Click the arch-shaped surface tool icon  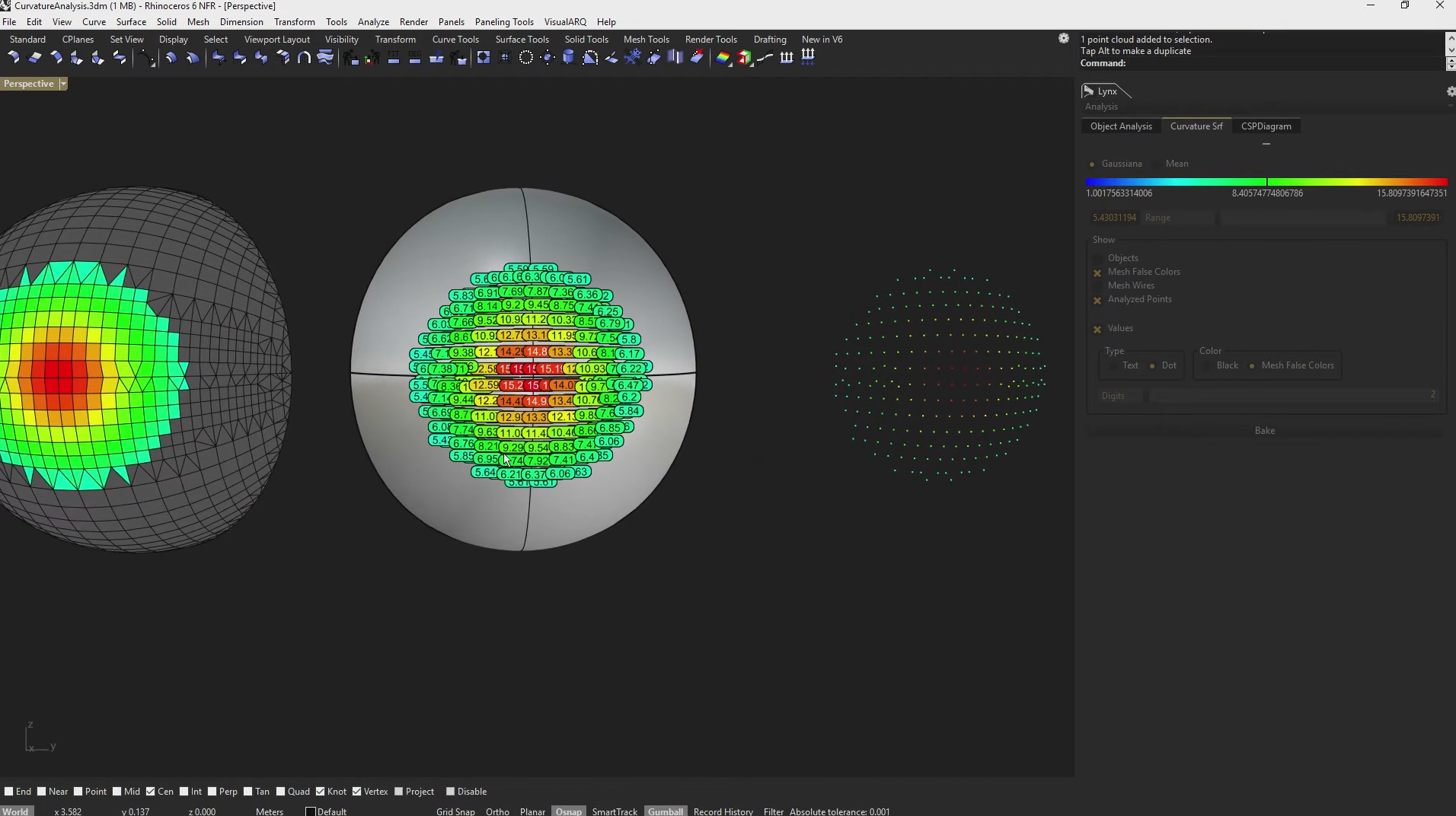coord(304,58)
